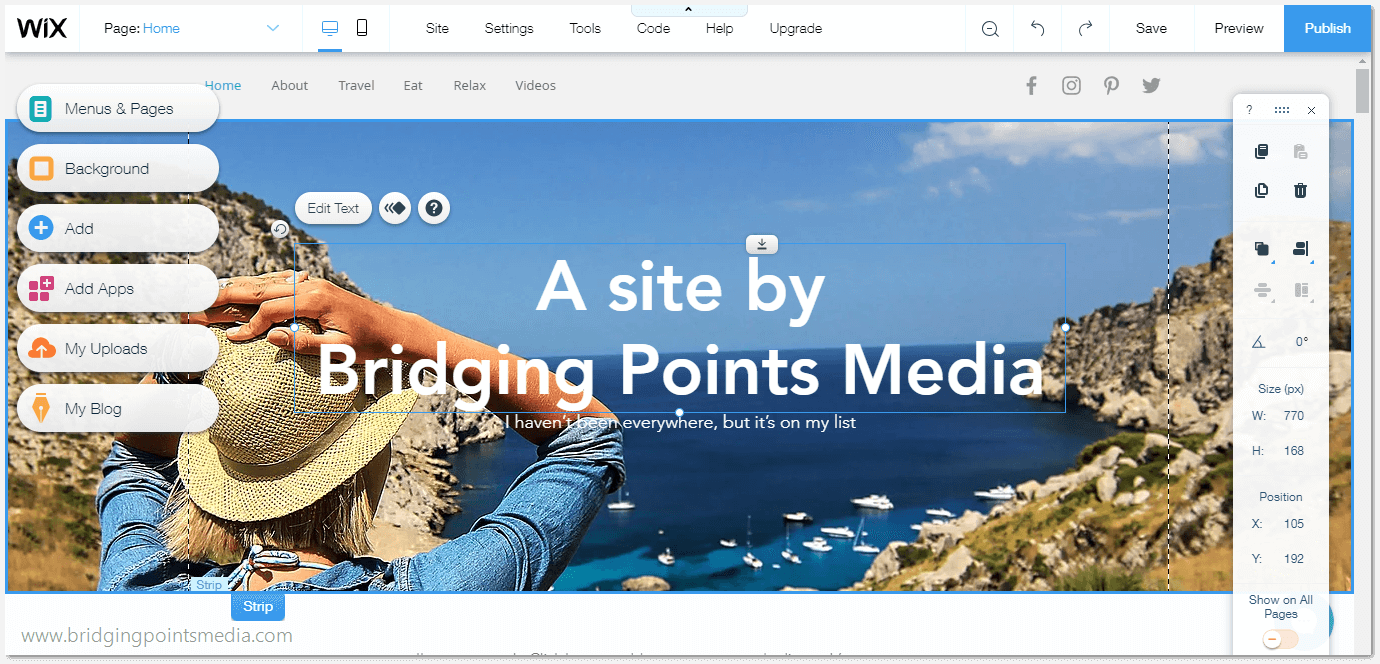This screenshot has height=664, width=1380.
Task: Open the Page: Home dropdown
Action: coord(192,29)
